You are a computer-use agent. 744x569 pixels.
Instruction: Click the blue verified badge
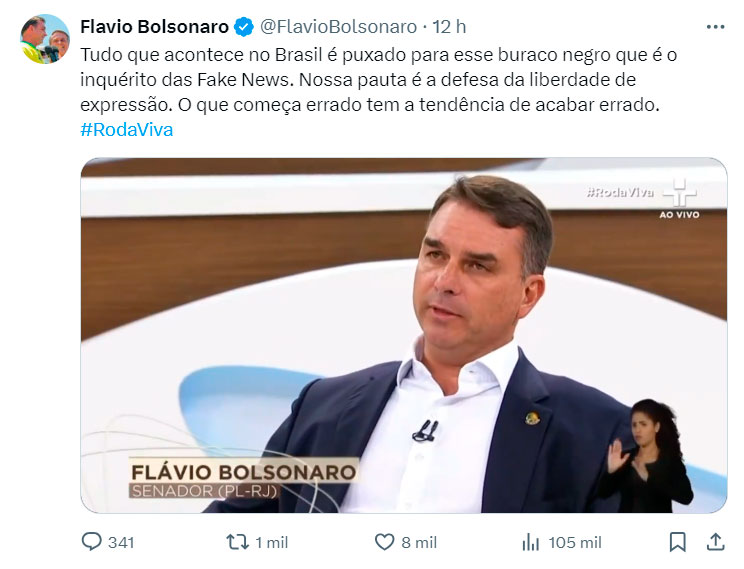(244, 27)
